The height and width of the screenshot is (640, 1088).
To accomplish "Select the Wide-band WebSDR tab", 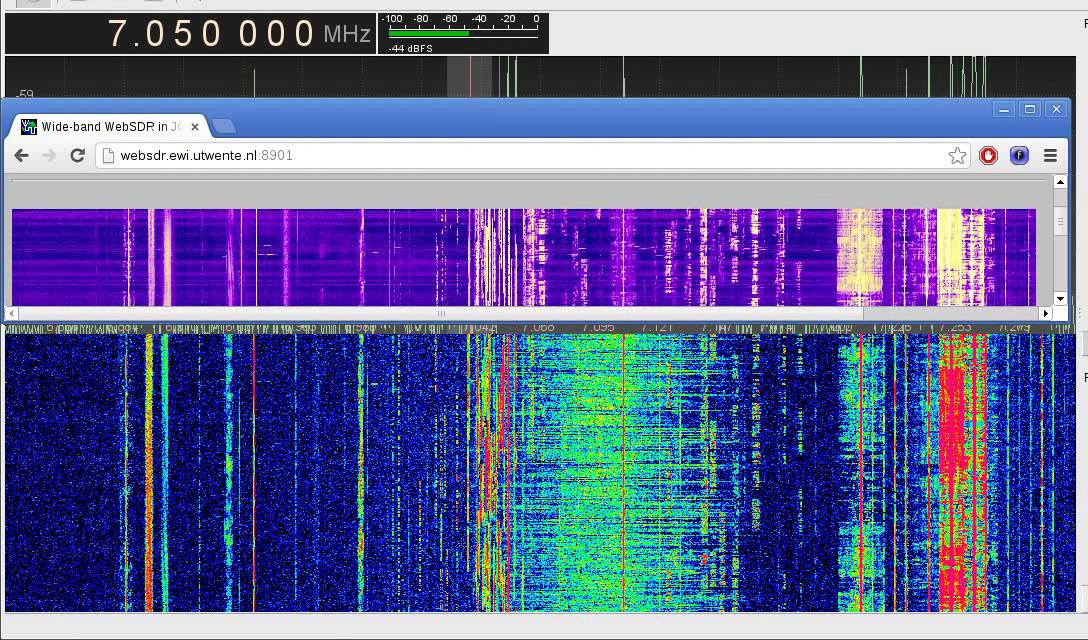I will click(x=105, y=127).
